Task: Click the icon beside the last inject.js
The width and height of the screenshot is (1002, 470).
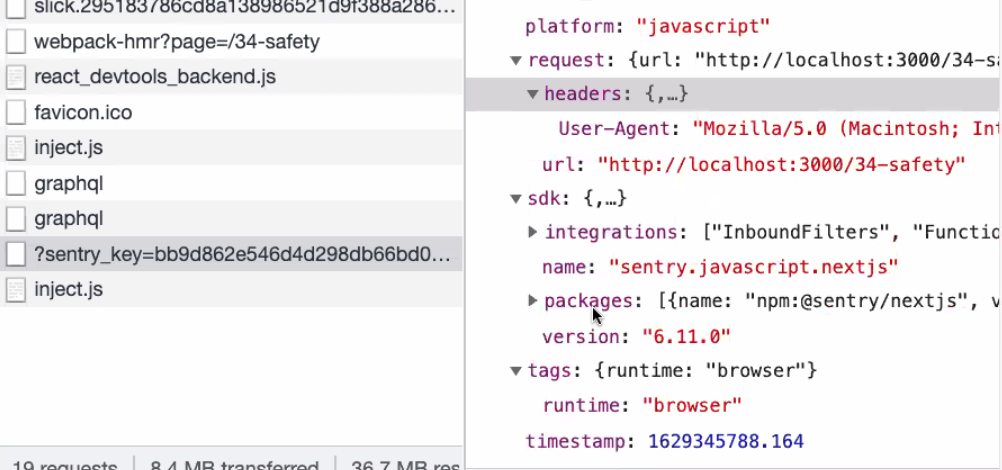Action: pos(15,290)
